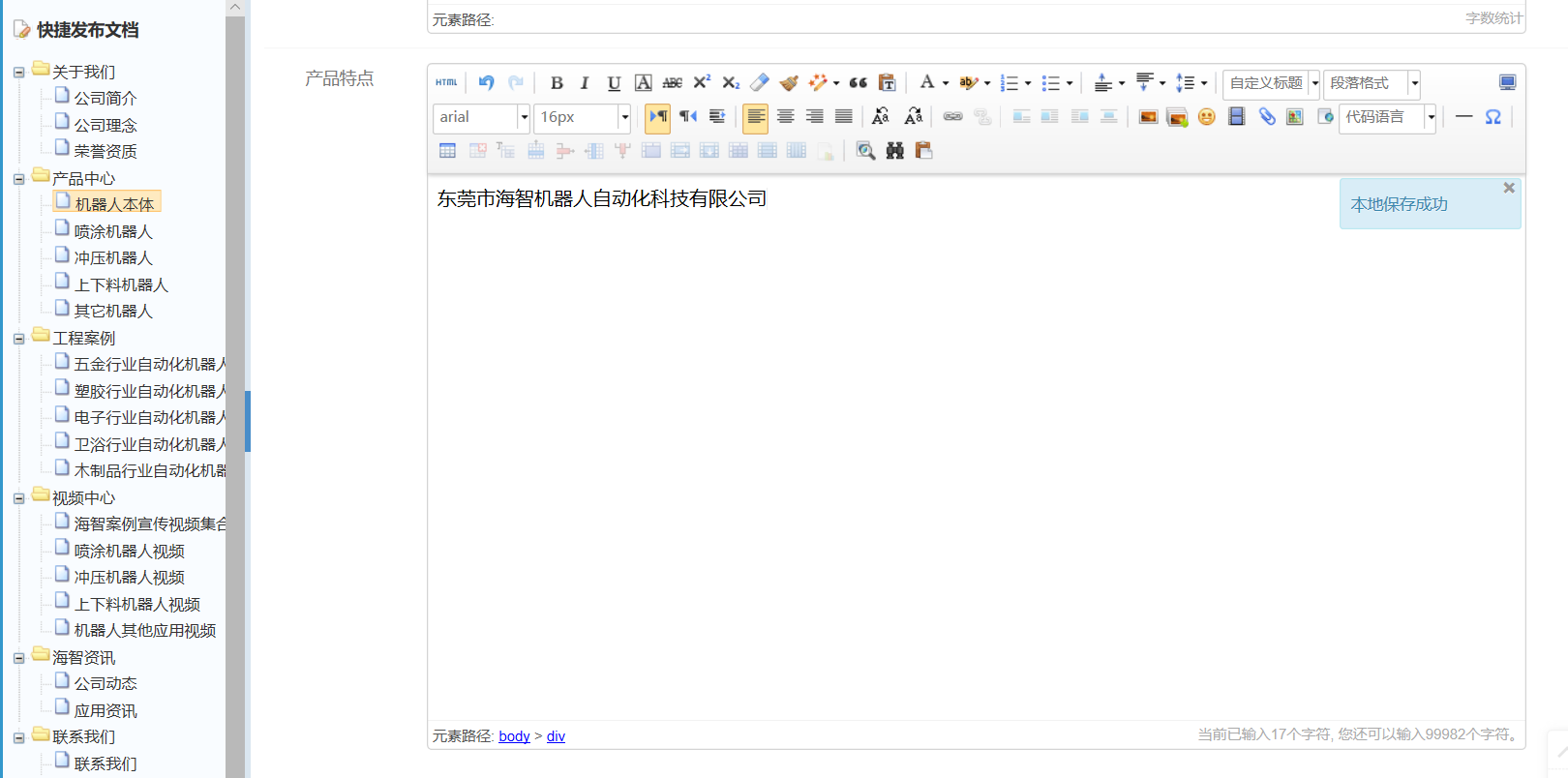Insert a single image
Viewport: 1568px width, 778px height.
point(1148,117)
